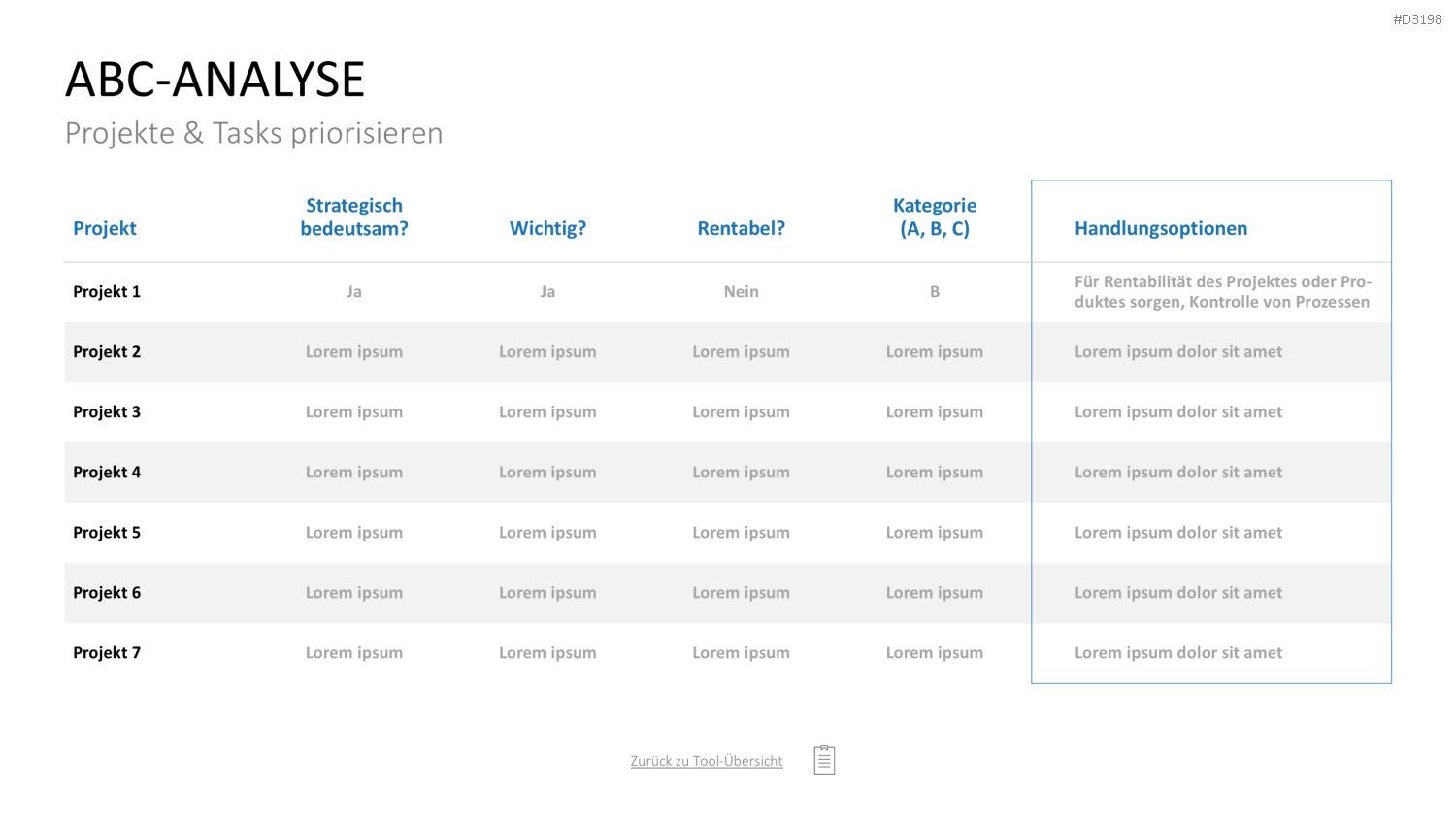Click Projekt 7 Strategisch bedeutsam cell
Screen dimensions: 1456x819
(x=354, y=652)
